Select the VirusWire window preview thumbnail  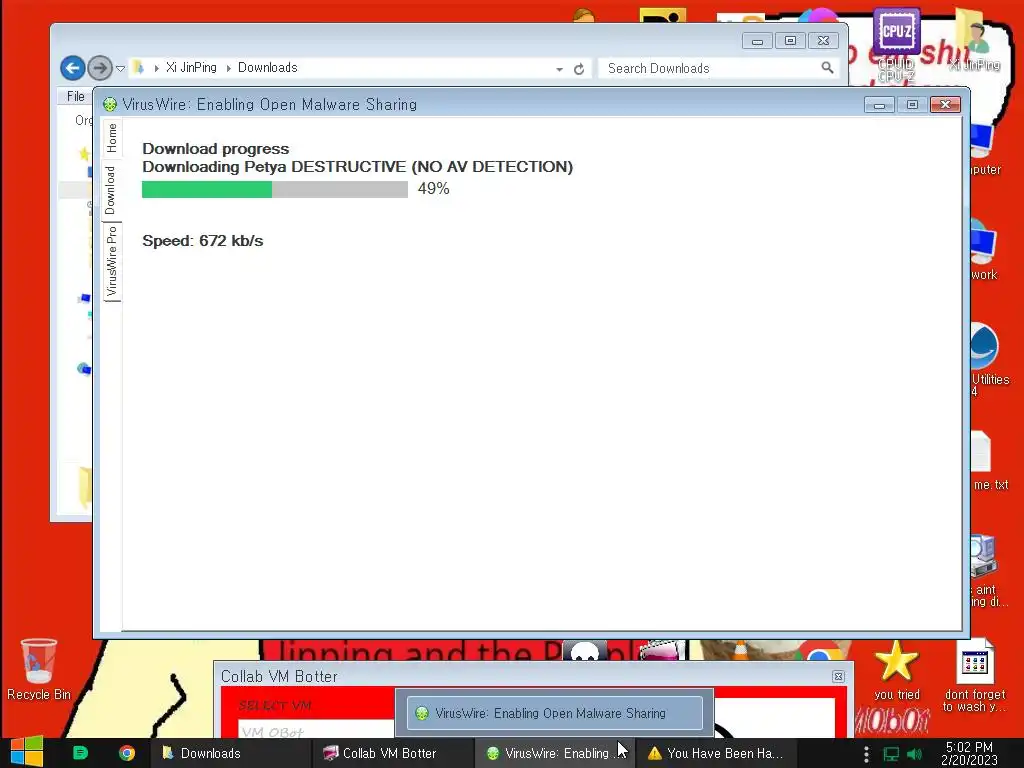tap(554, 713)
